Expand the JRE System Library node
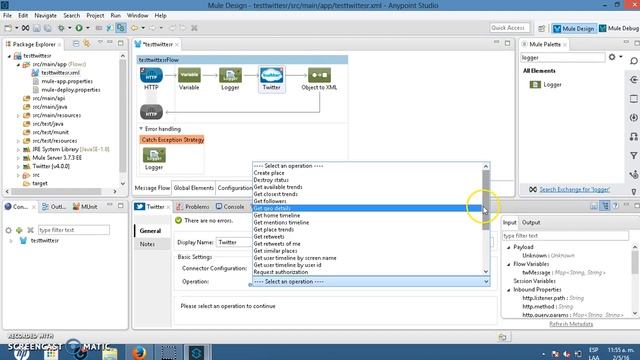This screenshot has width=640, height=360. [18, 149]
